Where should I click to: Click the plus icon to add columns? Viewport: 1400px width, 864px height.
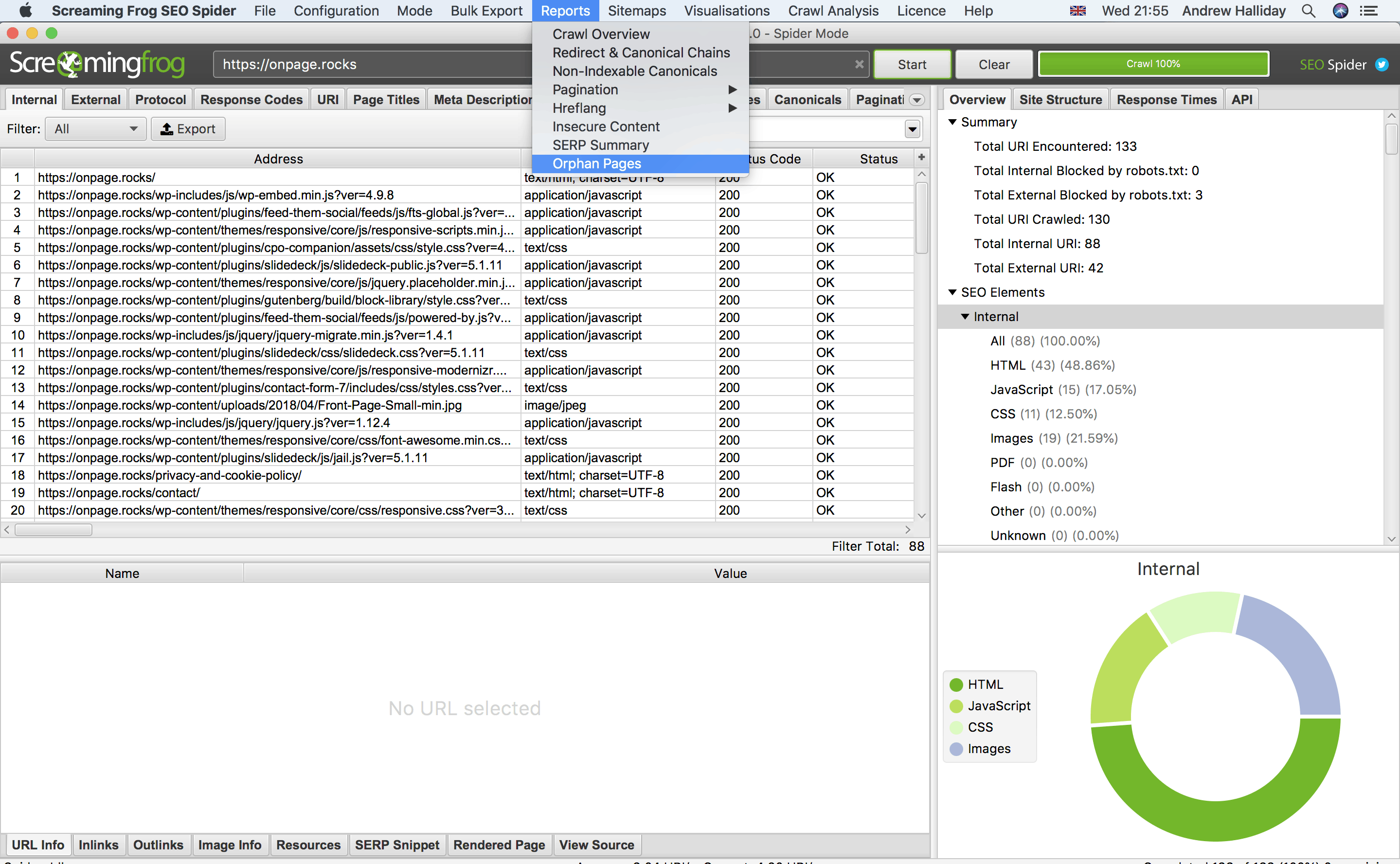(x=921, y=157)
